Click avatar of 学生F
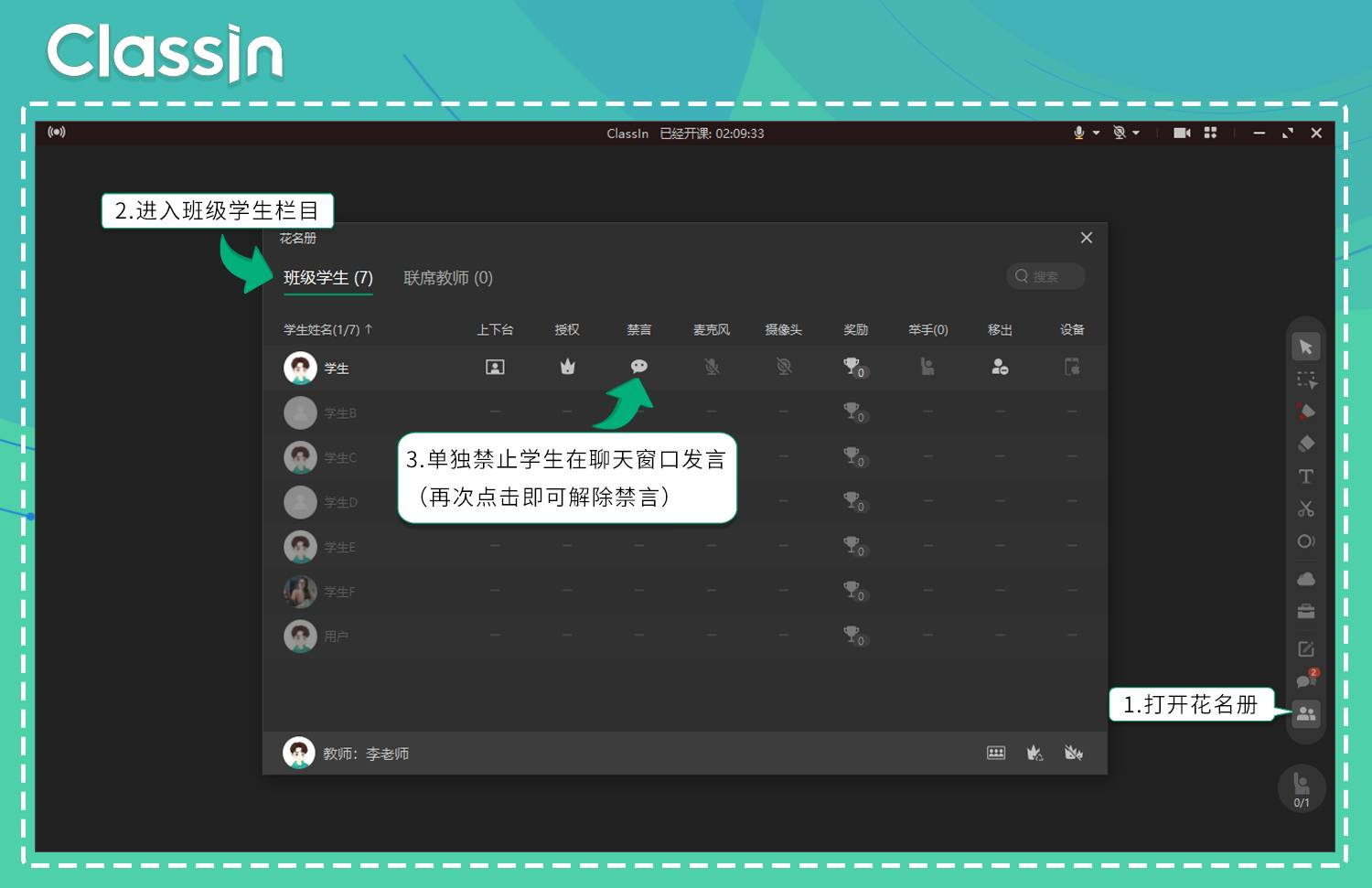This screenshot has height=888, width=1372. pos(300,592)
